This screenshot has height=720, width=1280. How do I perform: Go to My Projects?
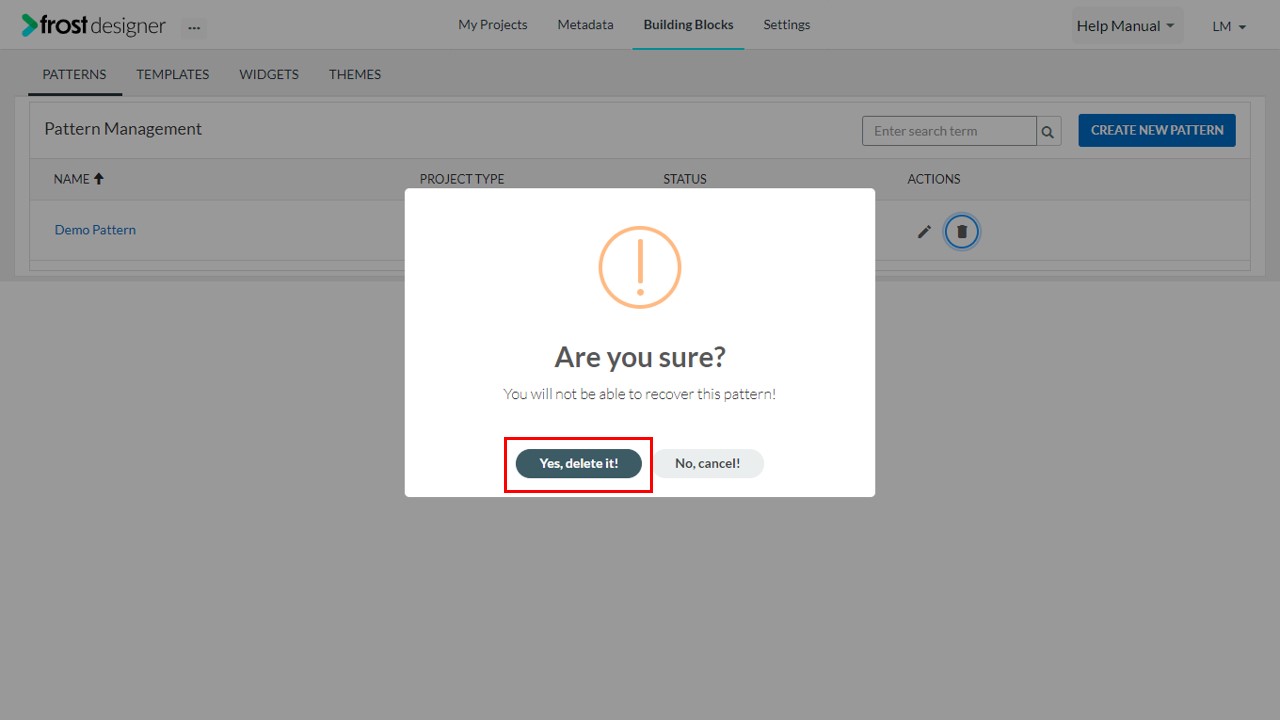493,25
